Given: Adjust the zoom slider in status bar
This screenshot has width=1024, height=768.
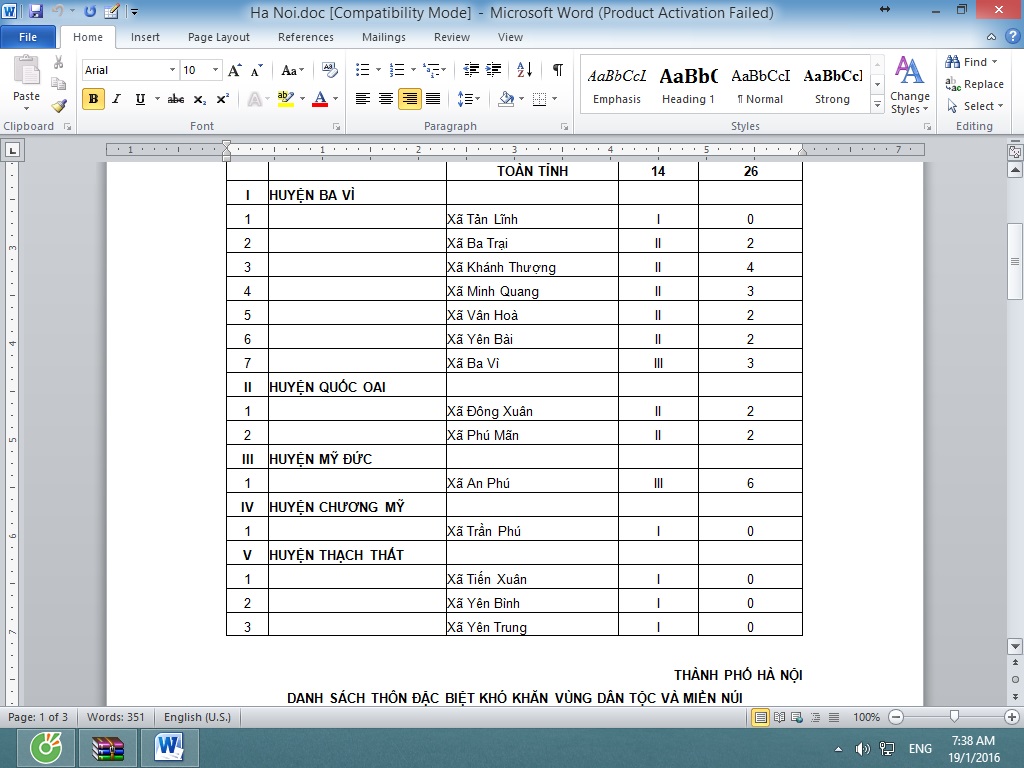Looking at the screenshot, I should coord(955,717).
